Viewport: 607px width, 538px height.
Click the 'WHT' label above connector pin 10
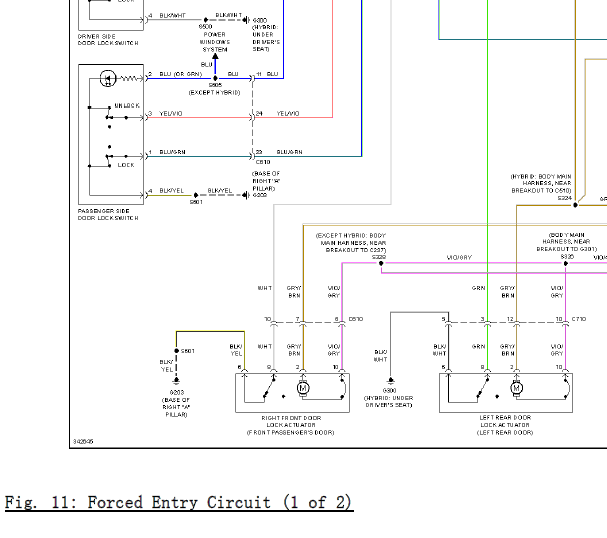pyautogui.click(x=265, y=288)
